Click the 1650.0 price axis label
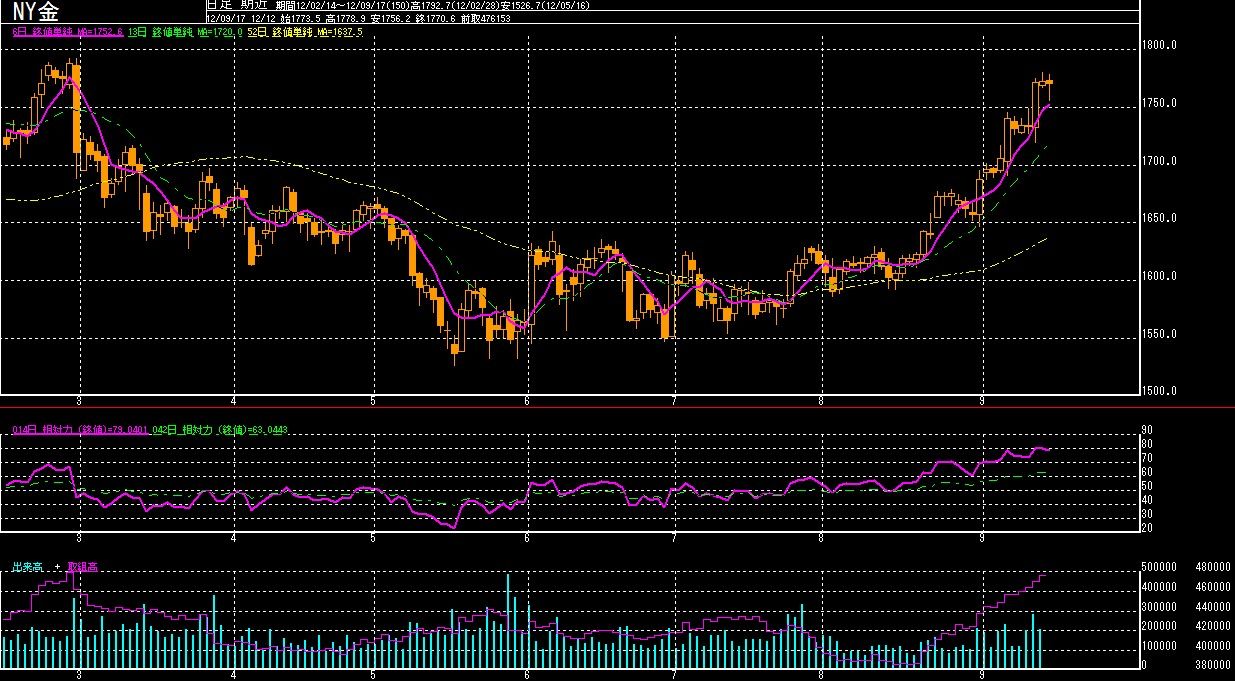The width and height of the screenshot is (1235, 681). click(1160, 219)
